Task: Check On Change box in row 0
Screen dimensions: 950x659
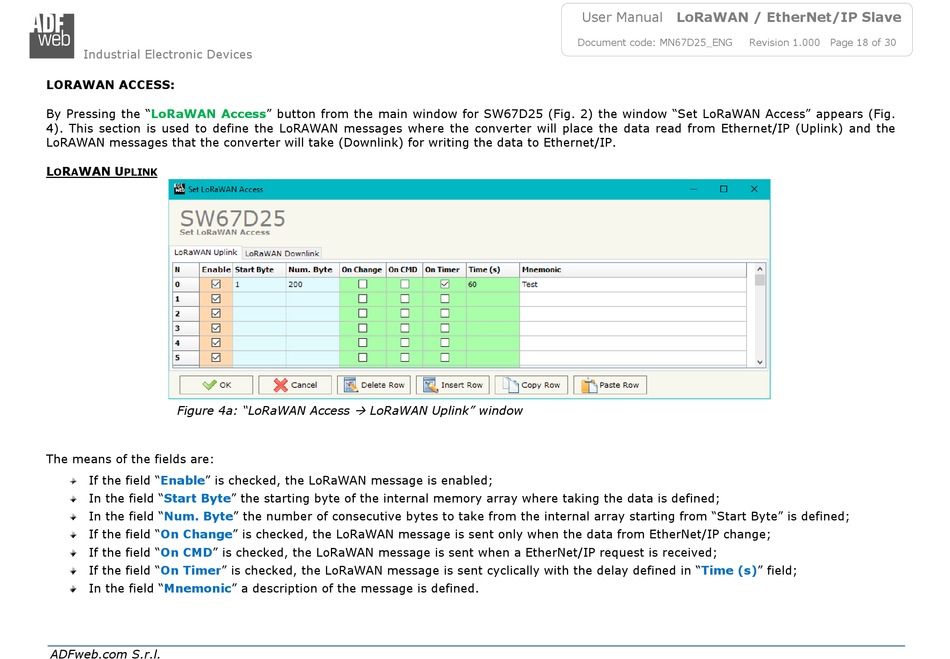Action: click(x=362, y=284)
